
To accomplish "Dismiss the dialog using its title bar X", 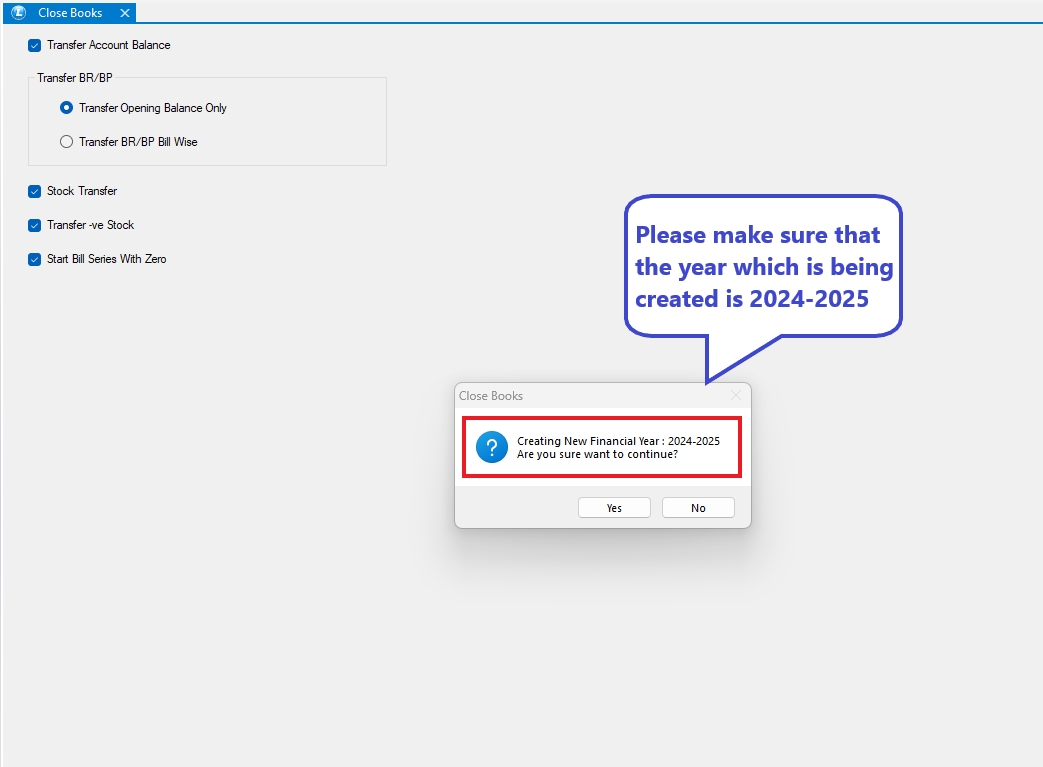I will coord(736,396).
